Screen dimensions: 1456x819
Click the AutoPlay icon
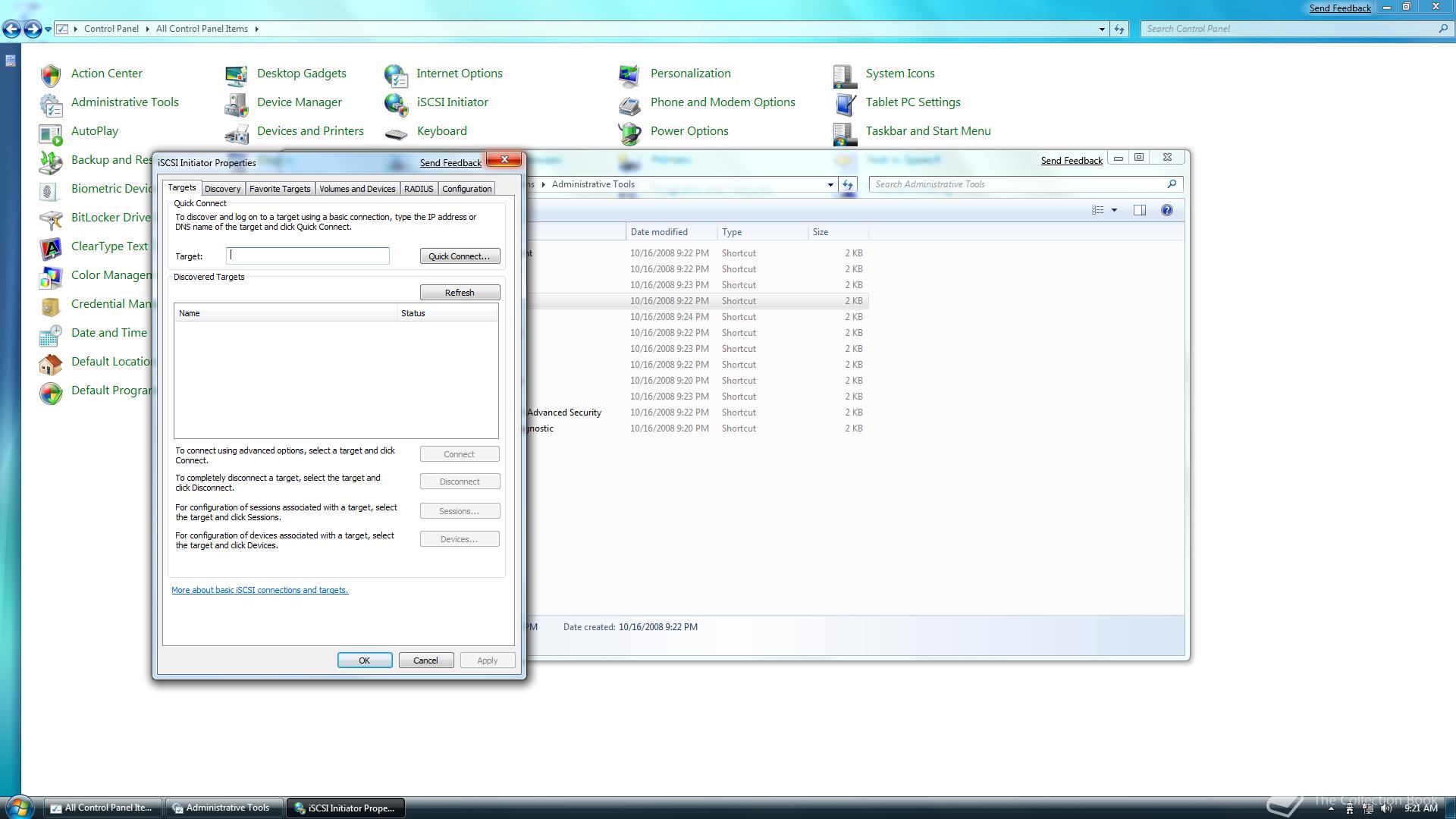[x=51, y=133]
